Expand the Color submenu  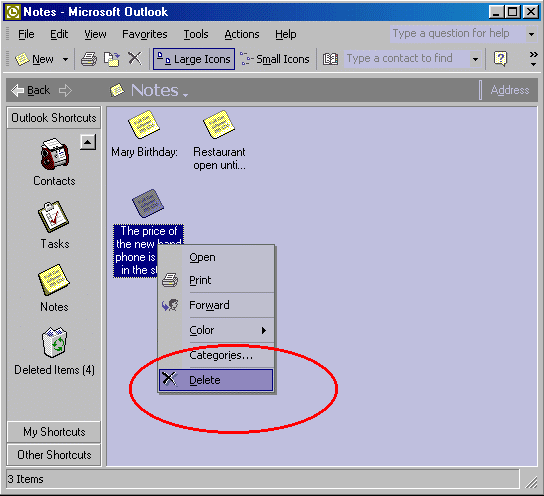tap(216, 330)
